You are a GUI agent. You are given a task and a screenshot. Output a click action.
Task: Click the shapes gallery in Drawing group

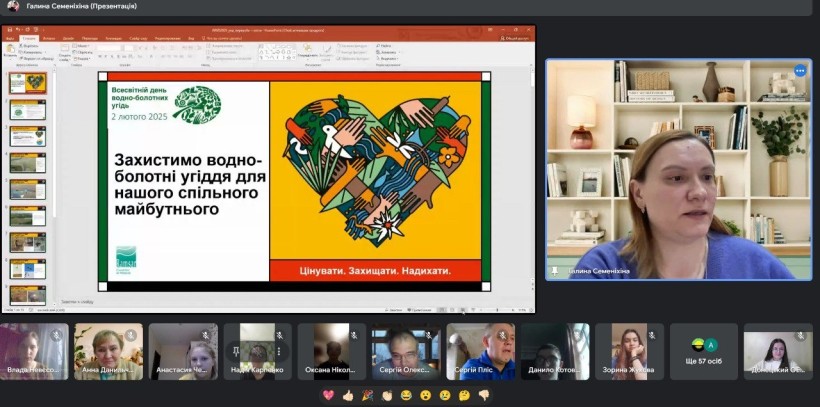pos(277,51)
